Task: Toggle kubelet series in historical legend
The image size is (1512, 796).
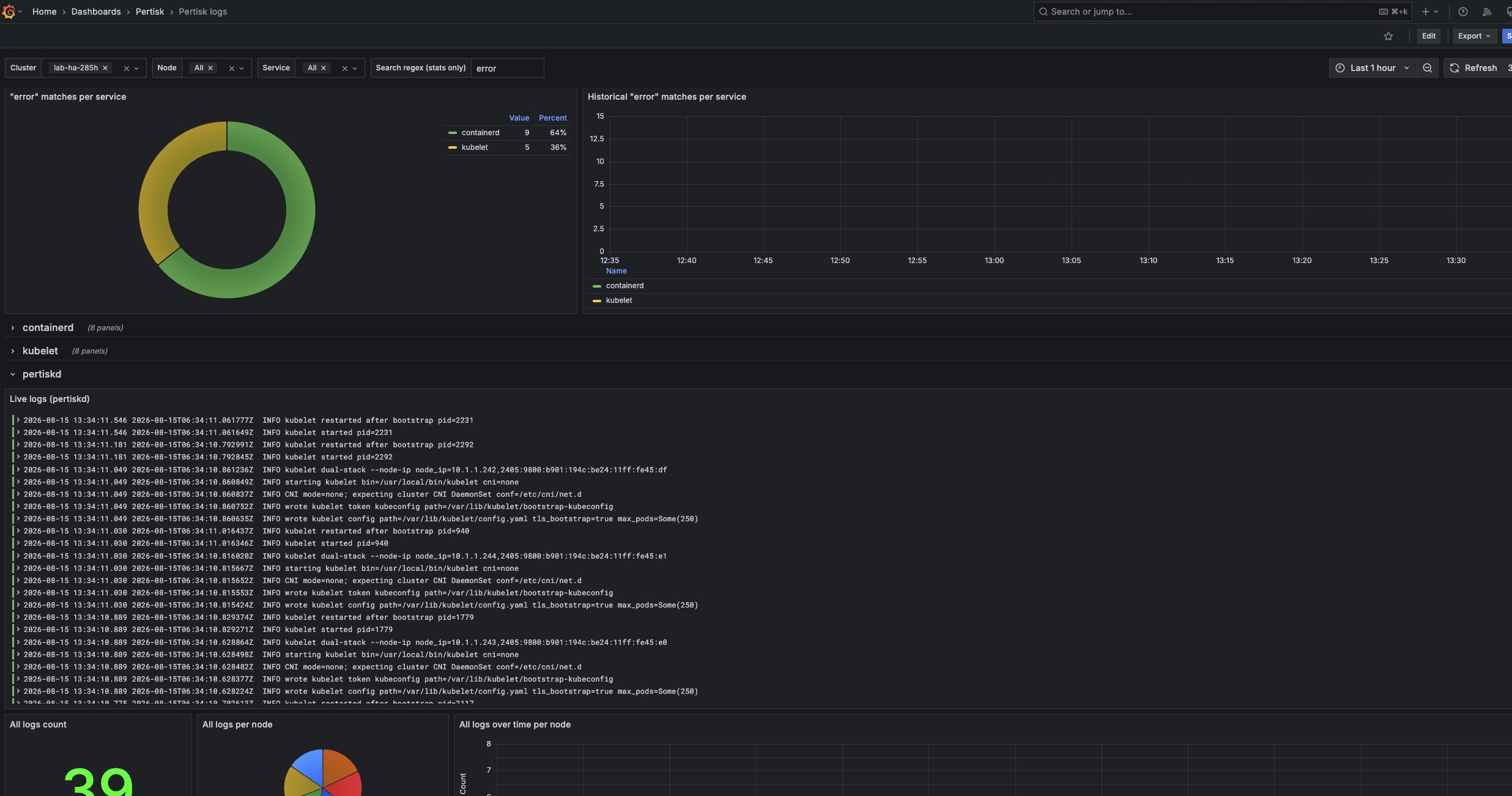Action: (619, 300)
